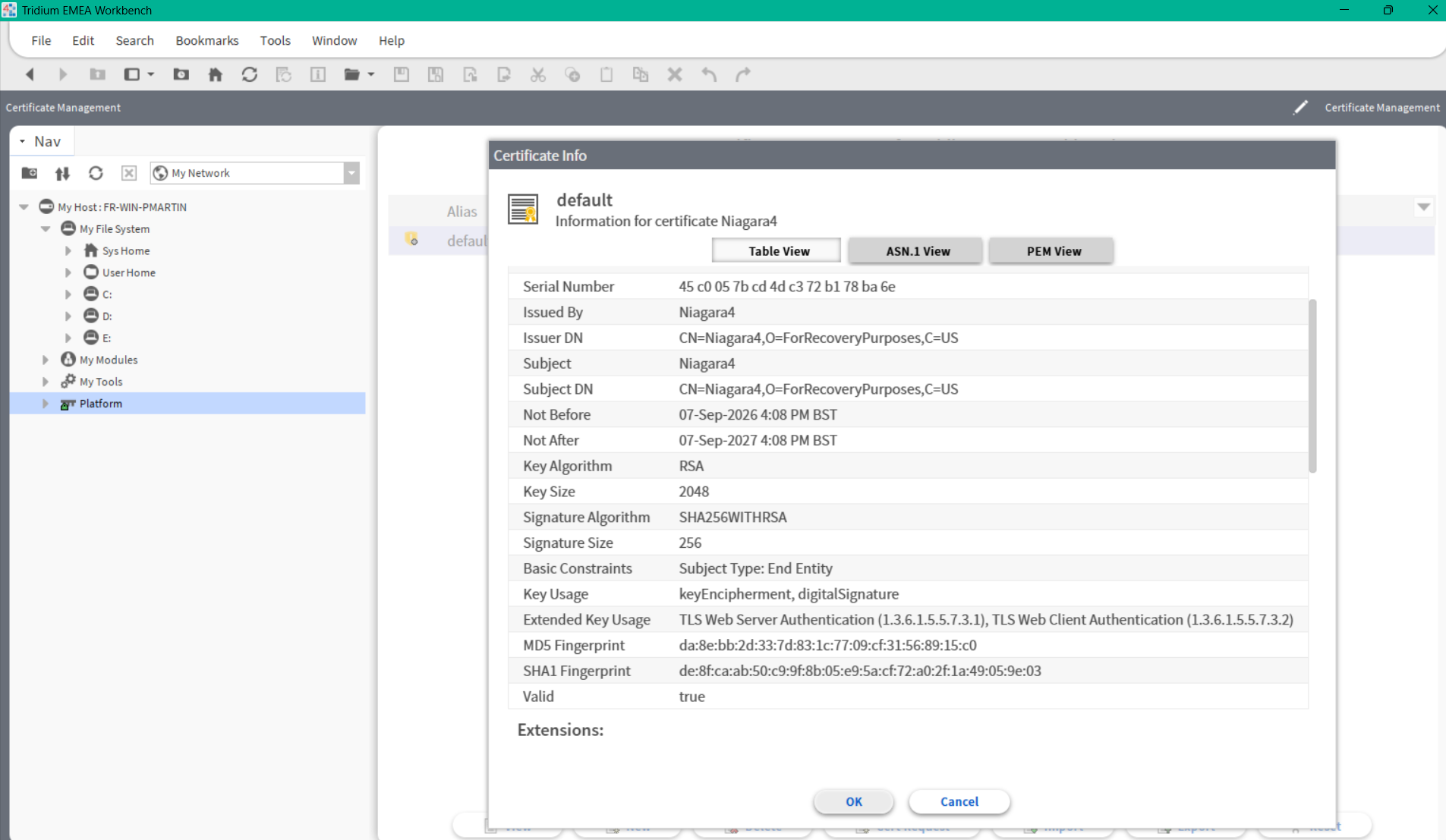Image resolution: width=1446 pixels, height=840 pixels.
Task: Click the Serial Number value
Action: point(787,287)
